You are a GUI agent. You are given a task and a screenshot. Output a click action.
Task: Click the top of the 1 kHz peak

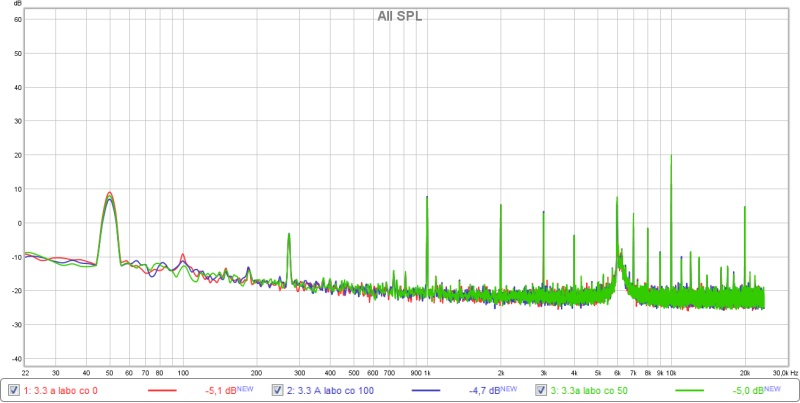click(427, 197)
